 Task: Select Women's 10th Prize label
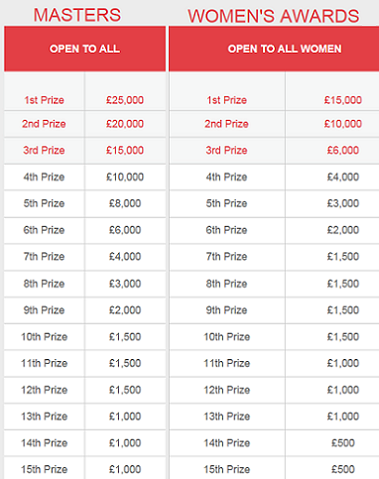227,337
